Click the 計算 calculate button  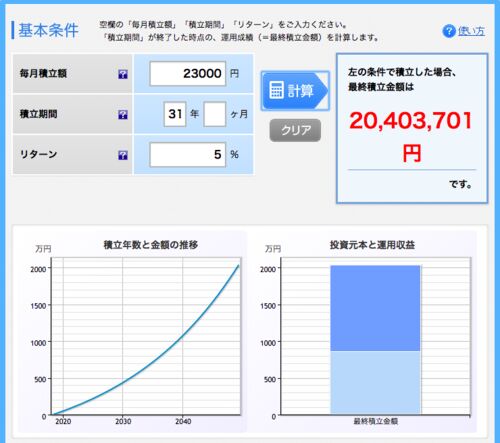click(x=295, y=91)
